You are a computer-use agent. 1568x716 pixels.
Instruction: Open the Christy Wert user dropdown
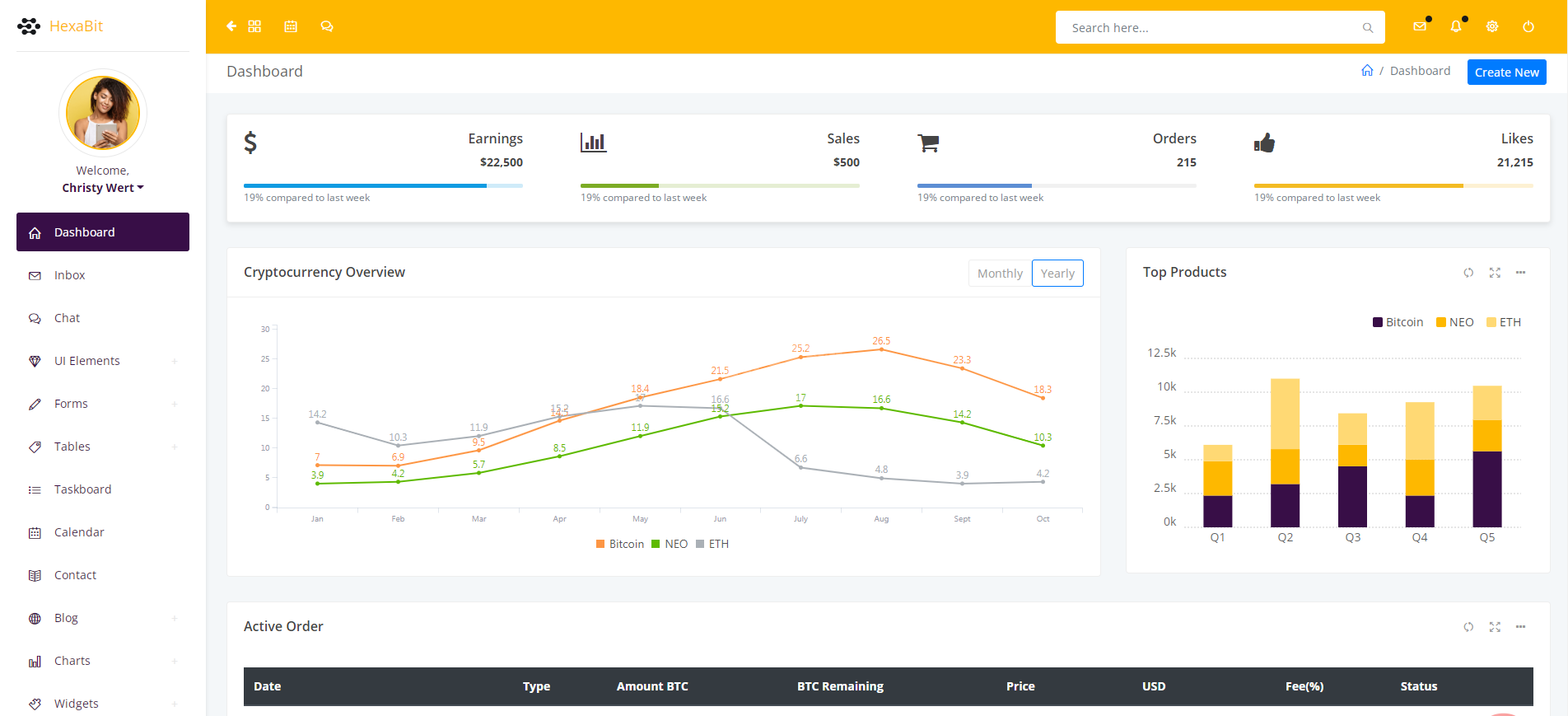click(x=103, y=188)
